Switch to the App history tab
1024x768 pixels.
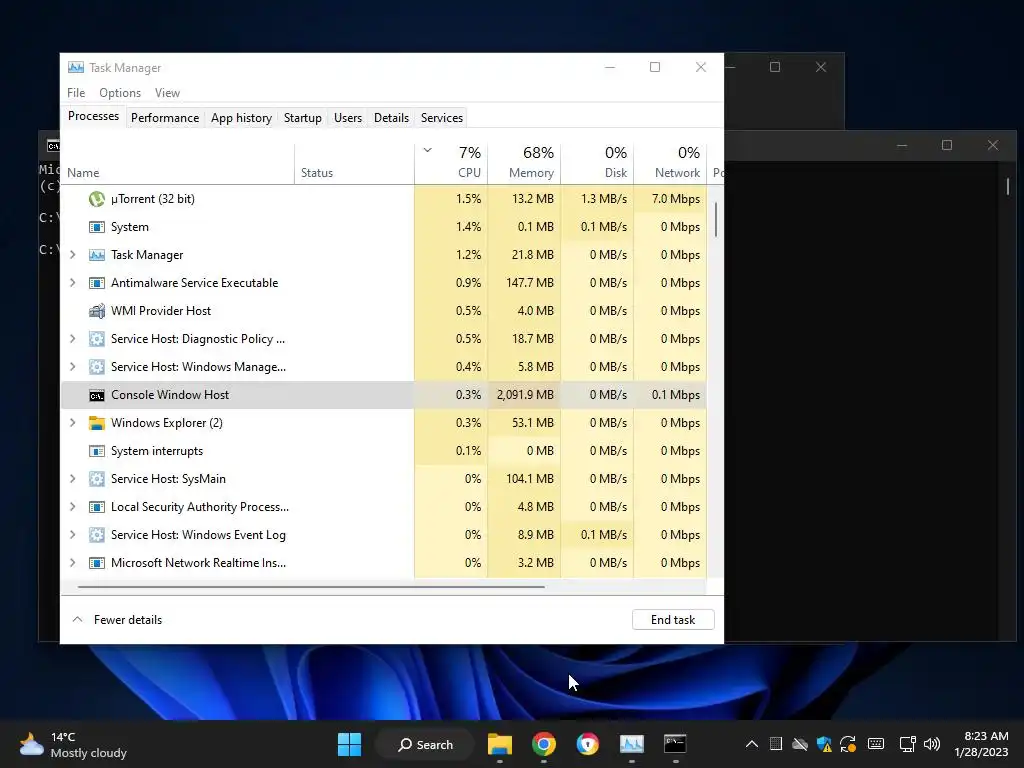tap(241, 118)
